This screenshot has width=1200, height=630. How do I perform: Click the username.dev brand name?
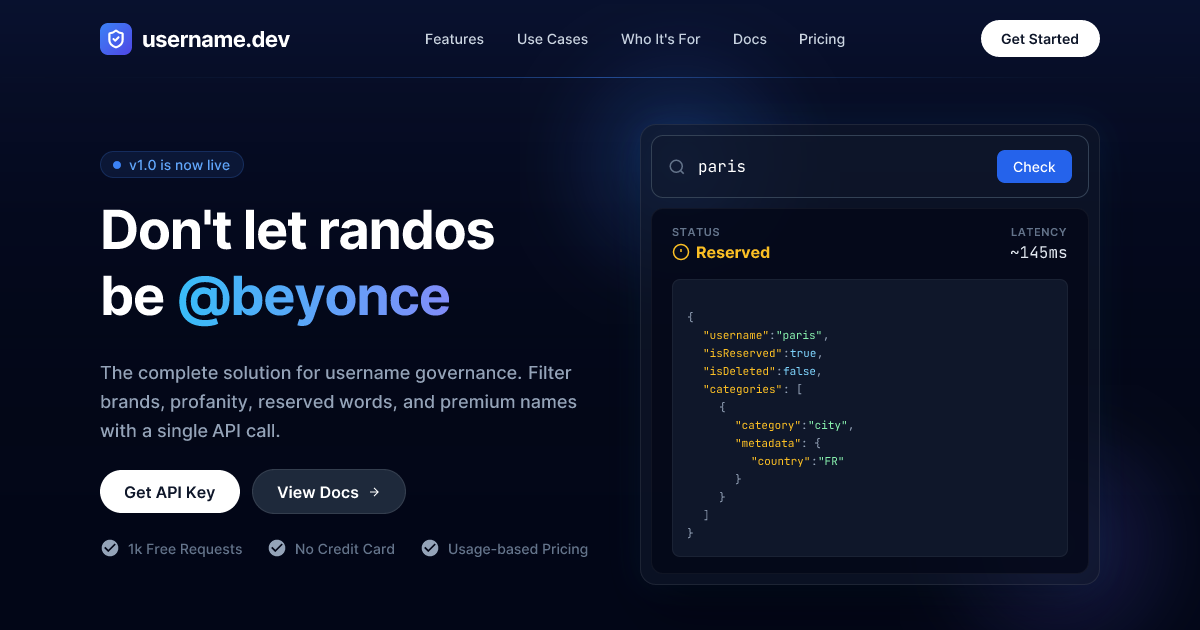[x=216, y=40]
